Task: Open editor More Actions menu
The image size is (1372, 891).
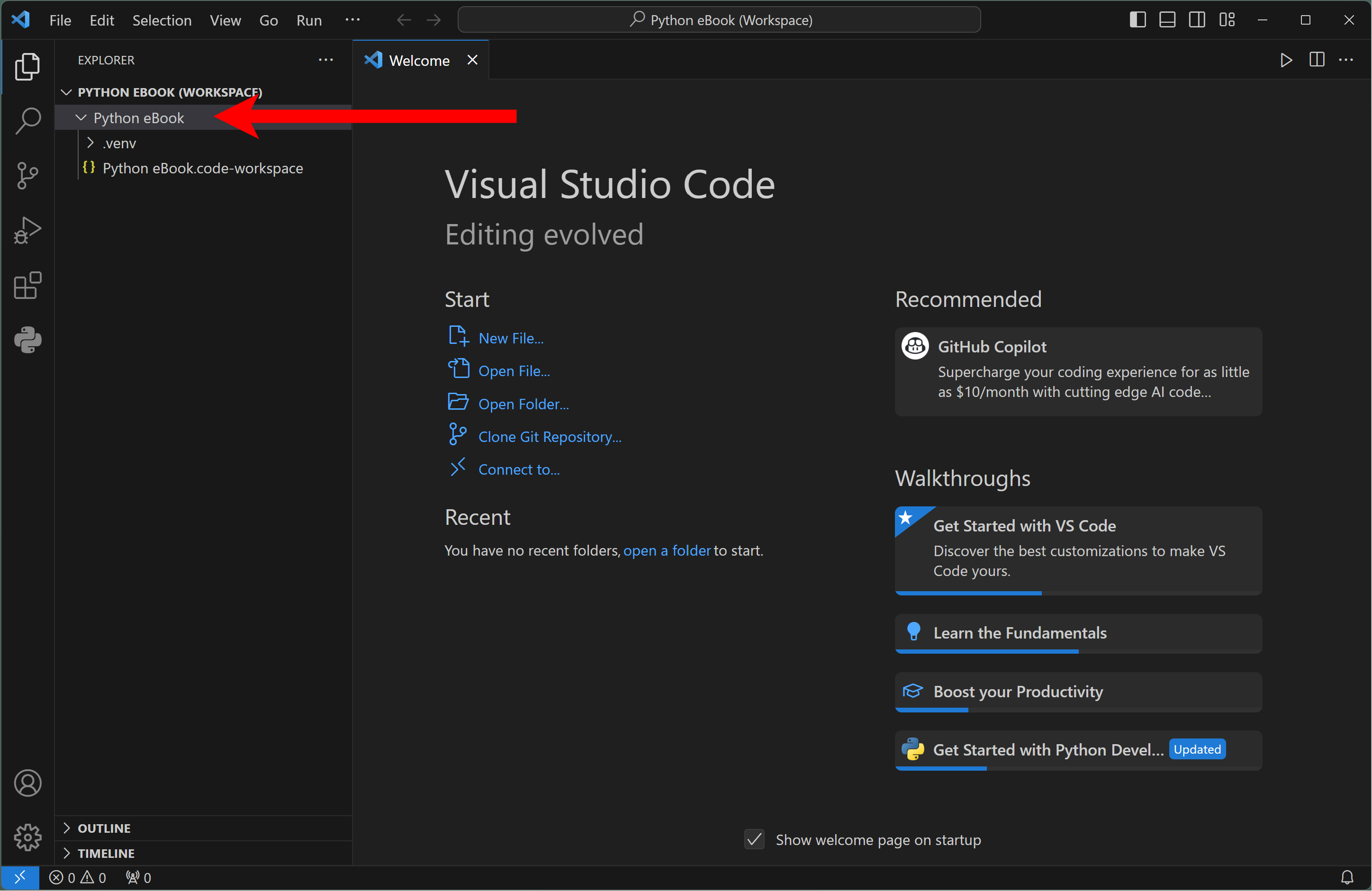Action: (1346, 60)
